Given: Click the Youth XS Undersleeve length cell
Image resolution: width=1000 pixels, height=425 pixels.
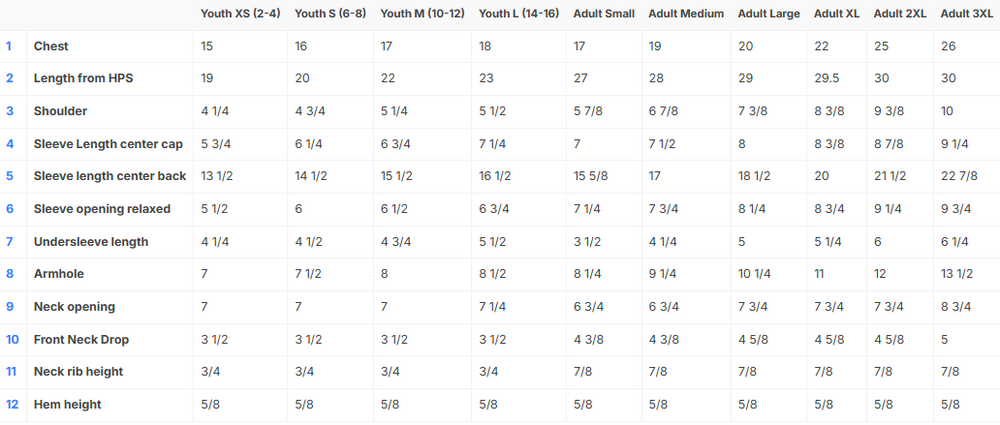Looking at the screenshot, I should click(x=216, y=242).
